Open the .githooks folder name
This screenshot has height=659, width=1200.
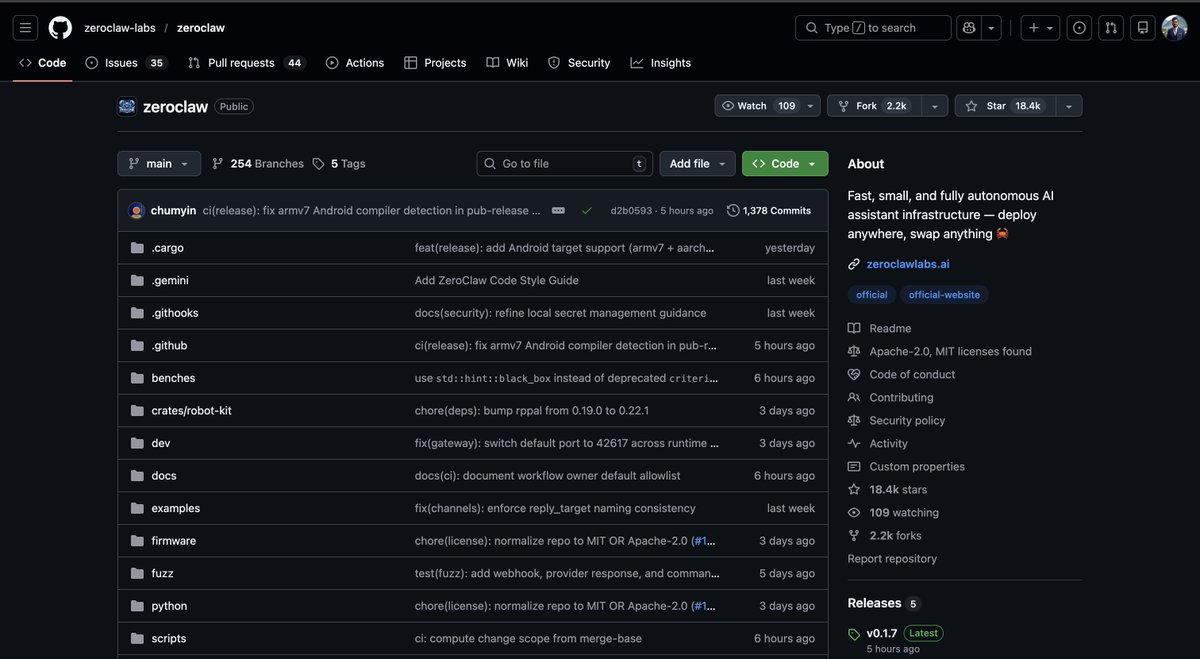tap(175, 313)
